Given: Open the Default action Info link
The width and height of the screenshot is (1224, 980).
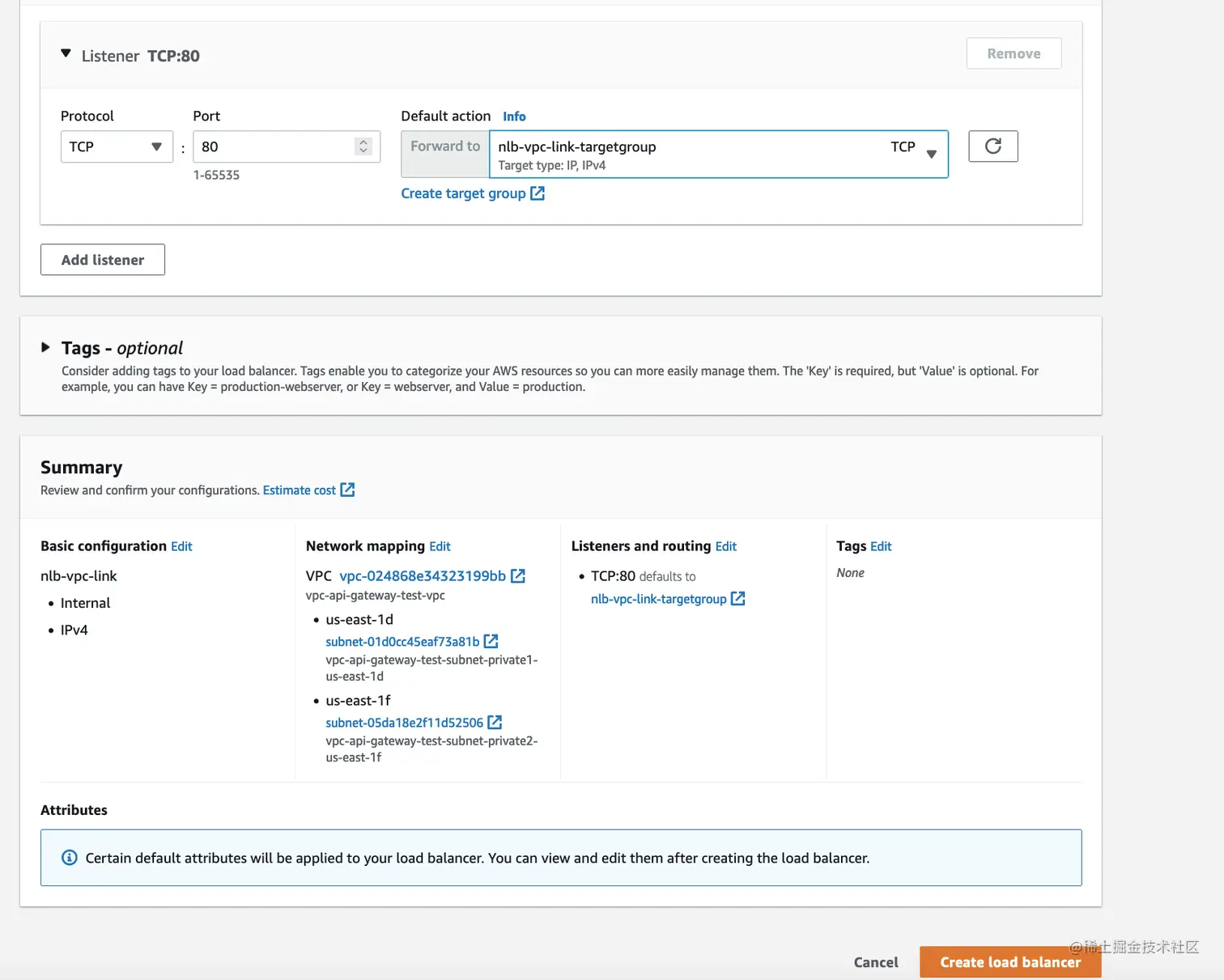Looking at the screenshot, I should point(514,117).
